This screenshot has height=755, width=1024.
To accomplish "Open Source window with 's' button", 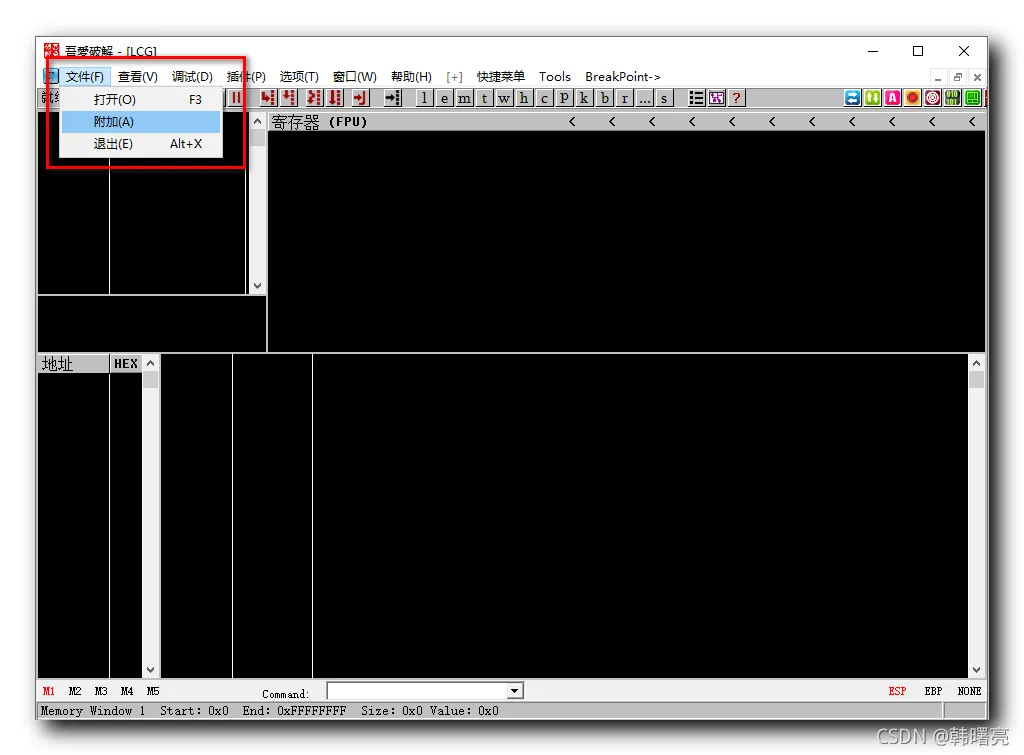I will point(664,98).
